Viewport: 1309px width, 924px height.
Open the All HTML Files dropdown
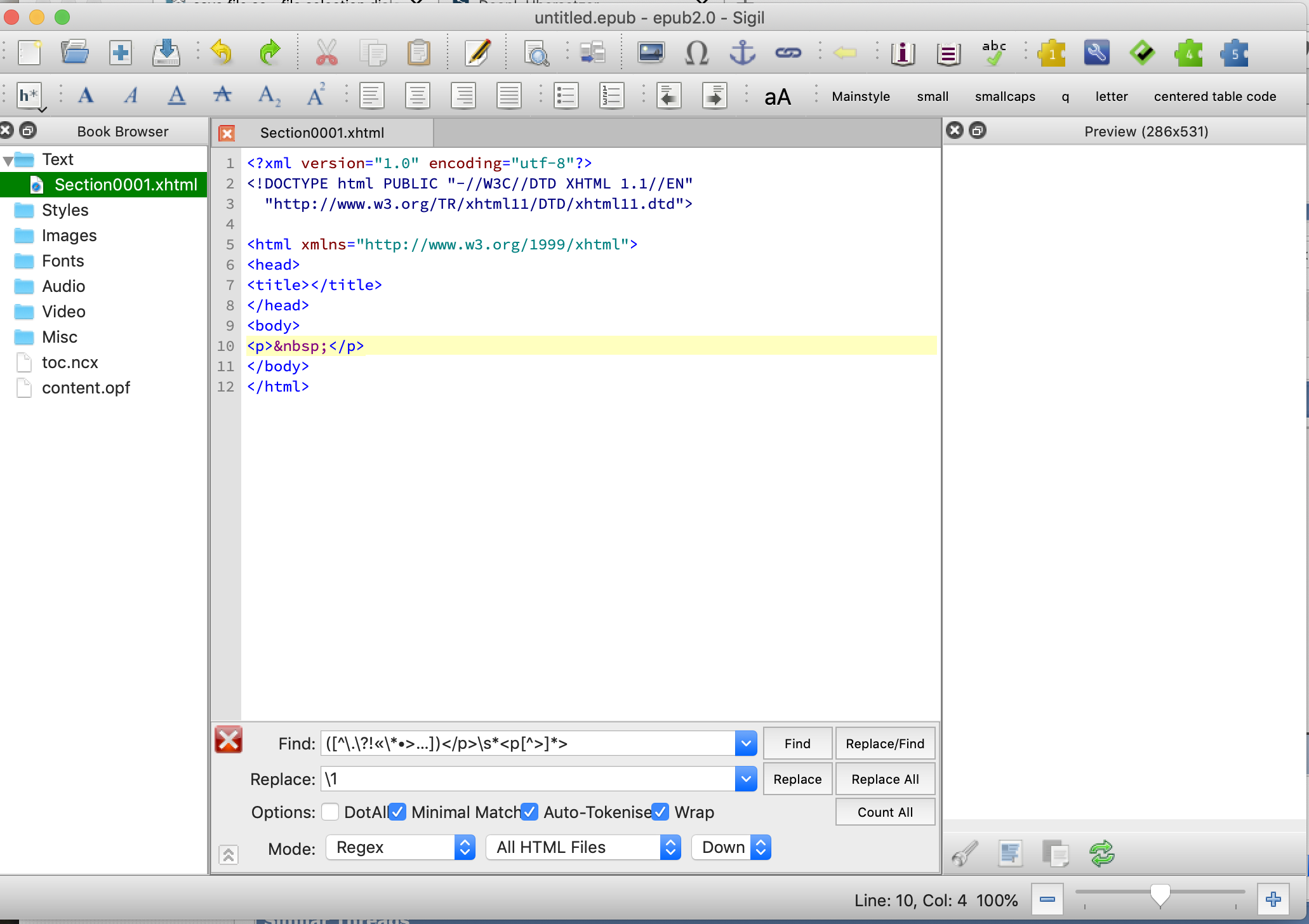pos(583,847)
